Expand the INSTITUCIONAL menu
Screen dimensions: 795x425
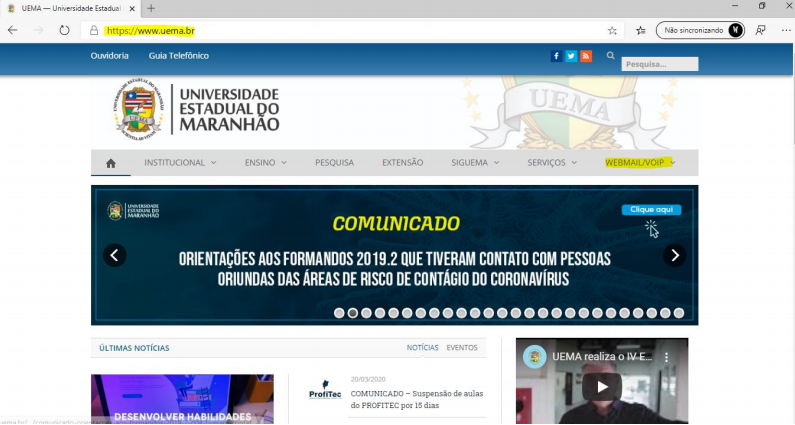pos(180,163)
